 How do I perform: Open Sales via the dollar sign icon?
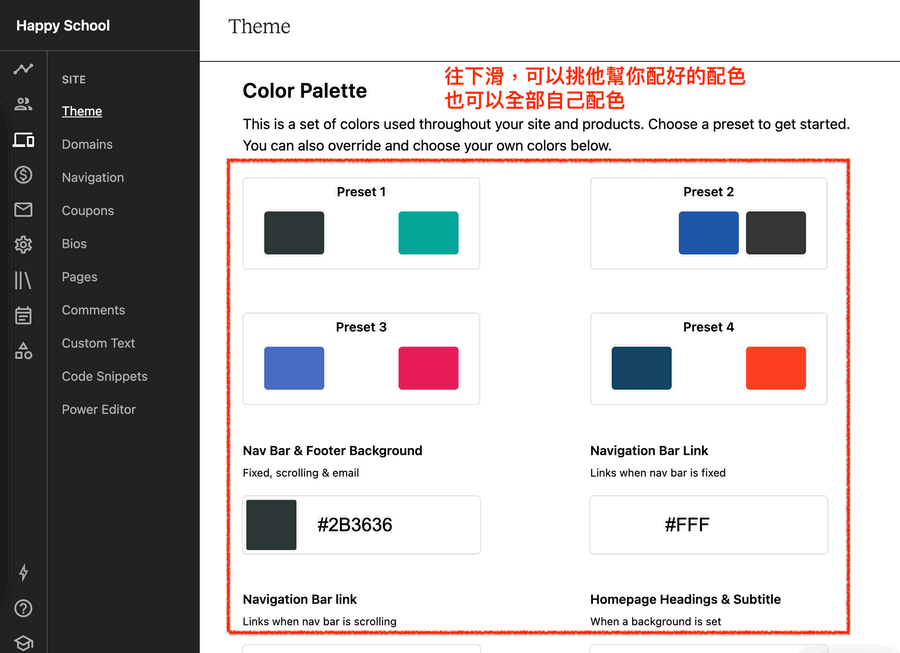pyautogui.click(x=23, y=175)
